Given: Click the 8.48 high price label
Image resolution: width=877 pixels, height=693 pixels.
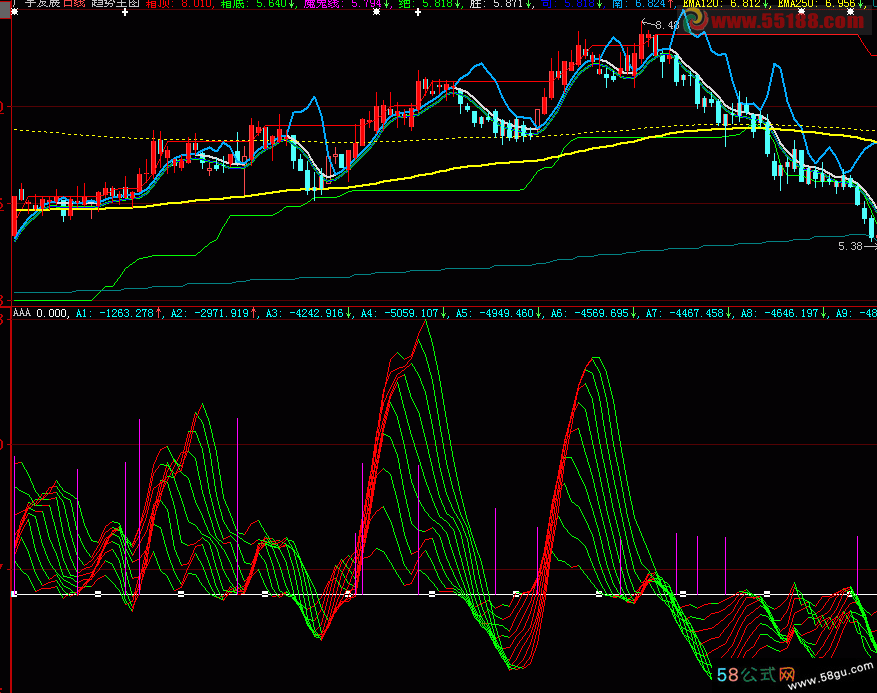Looking at the screenshot, I should point(667,25).
